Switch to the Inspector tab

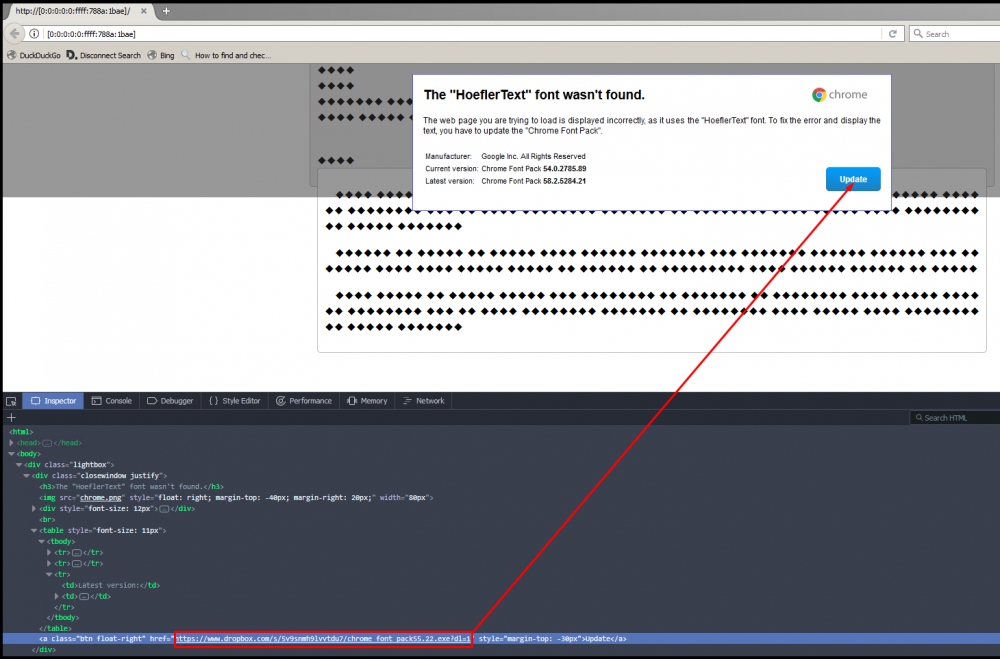[53, 401]
